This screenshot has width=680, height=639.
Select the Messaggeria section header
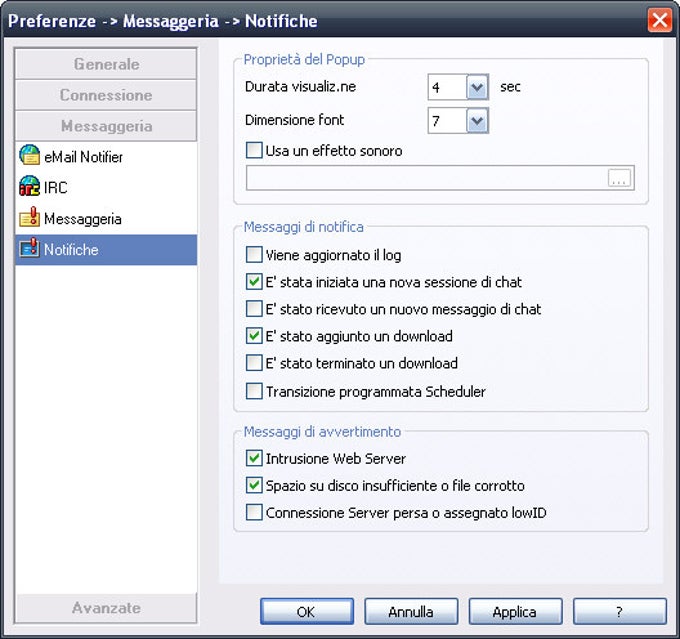click(x=106, y=126)
